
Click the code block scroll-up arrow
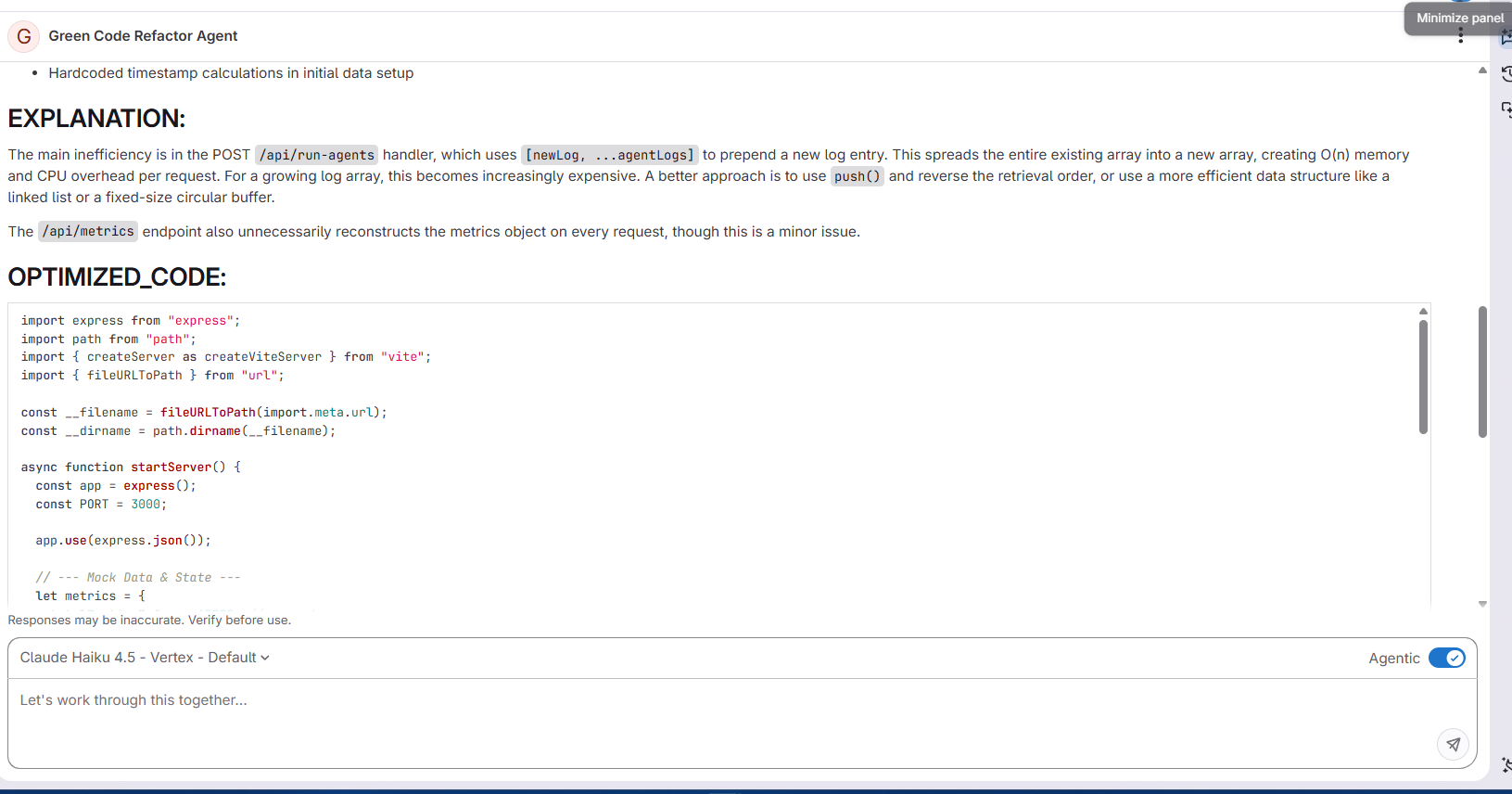(1423, 312)
